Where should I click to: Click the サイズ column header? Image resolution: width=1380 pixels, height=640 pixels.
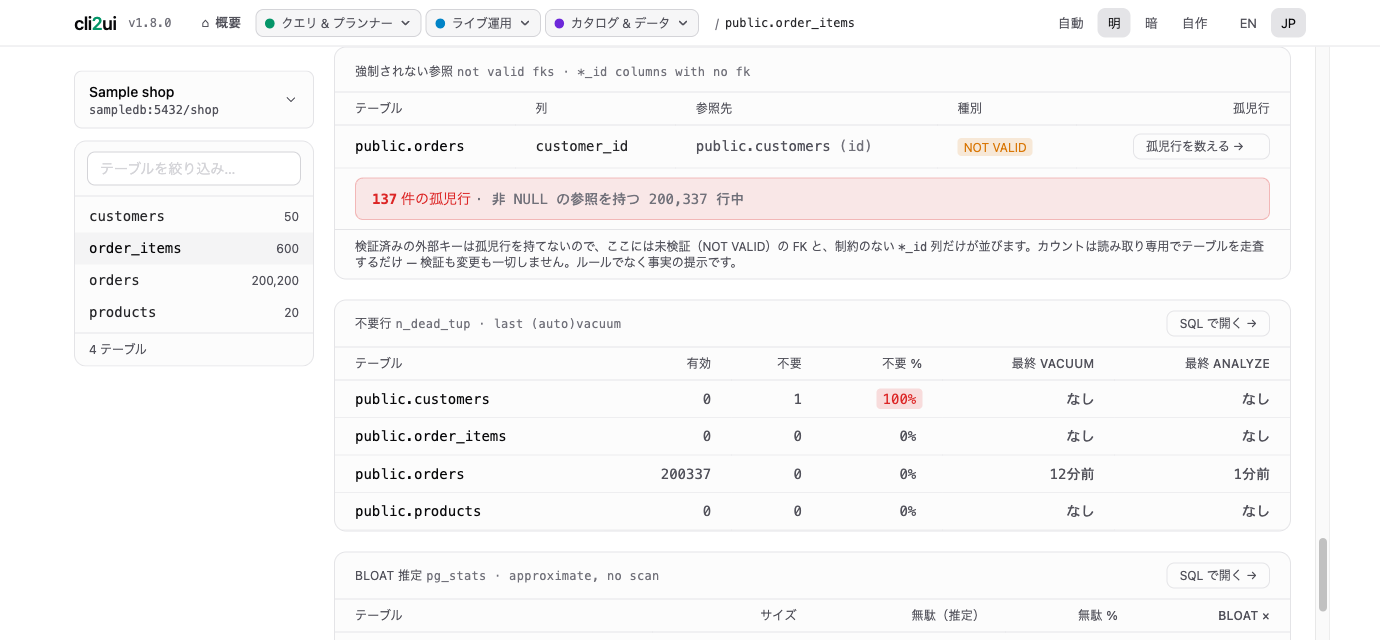pos(778,615)
